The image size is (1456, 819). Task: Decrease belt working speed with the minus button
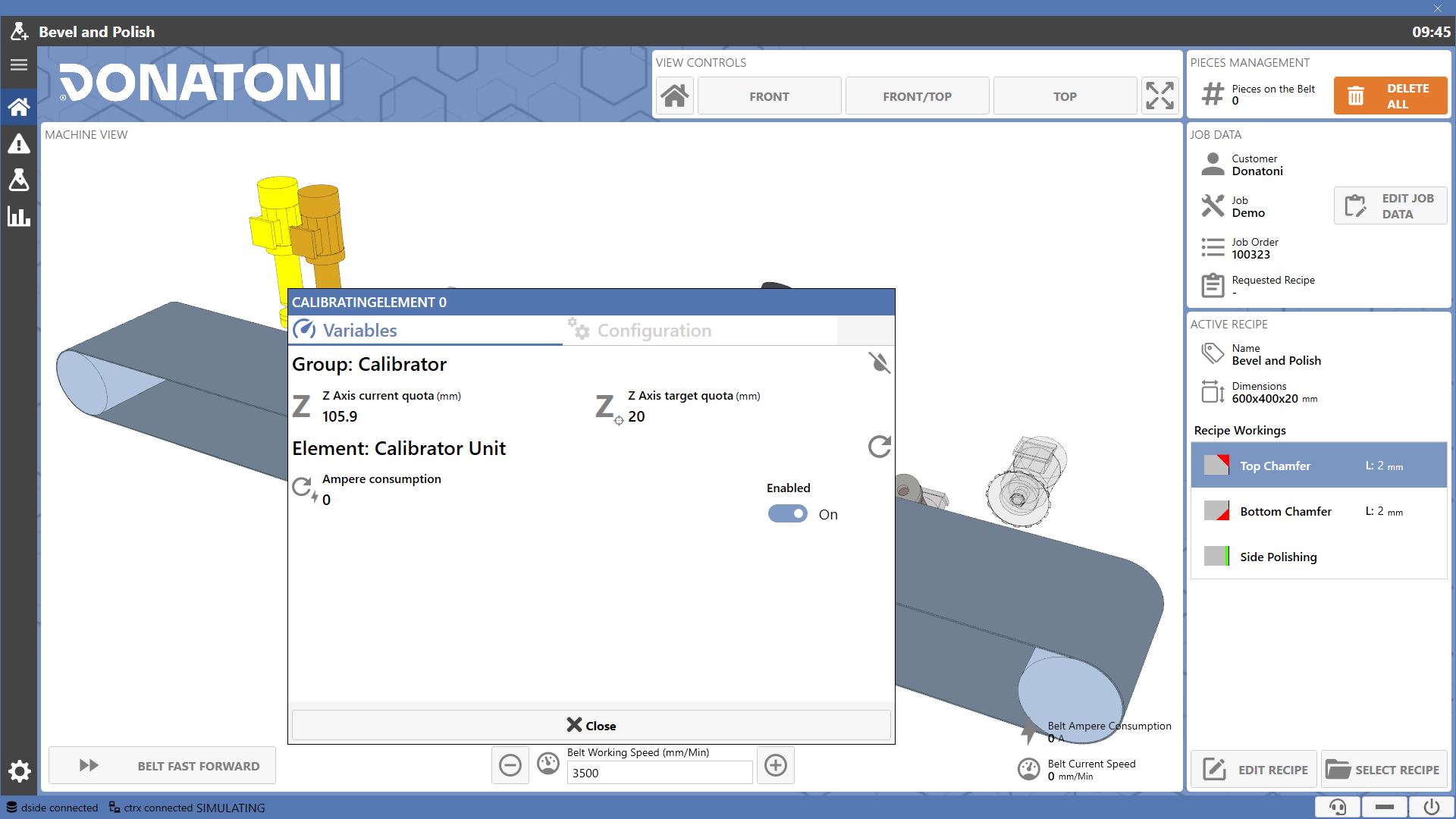(x=510, y=765)
